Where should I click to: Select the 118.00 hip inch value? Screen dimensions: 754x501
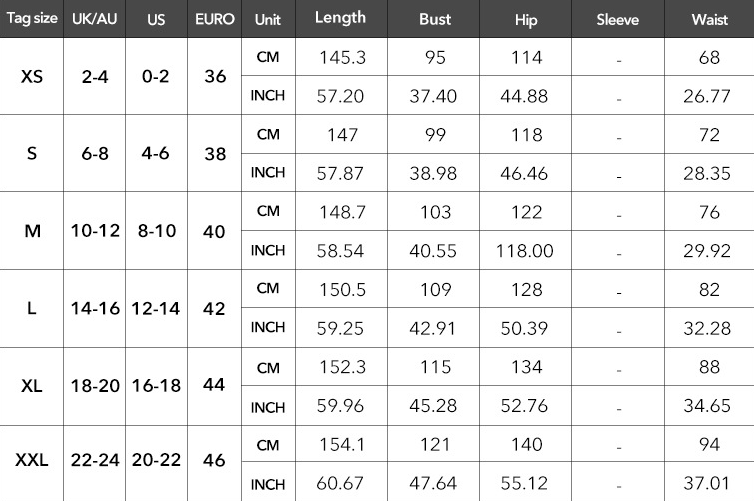click(526, 250)
